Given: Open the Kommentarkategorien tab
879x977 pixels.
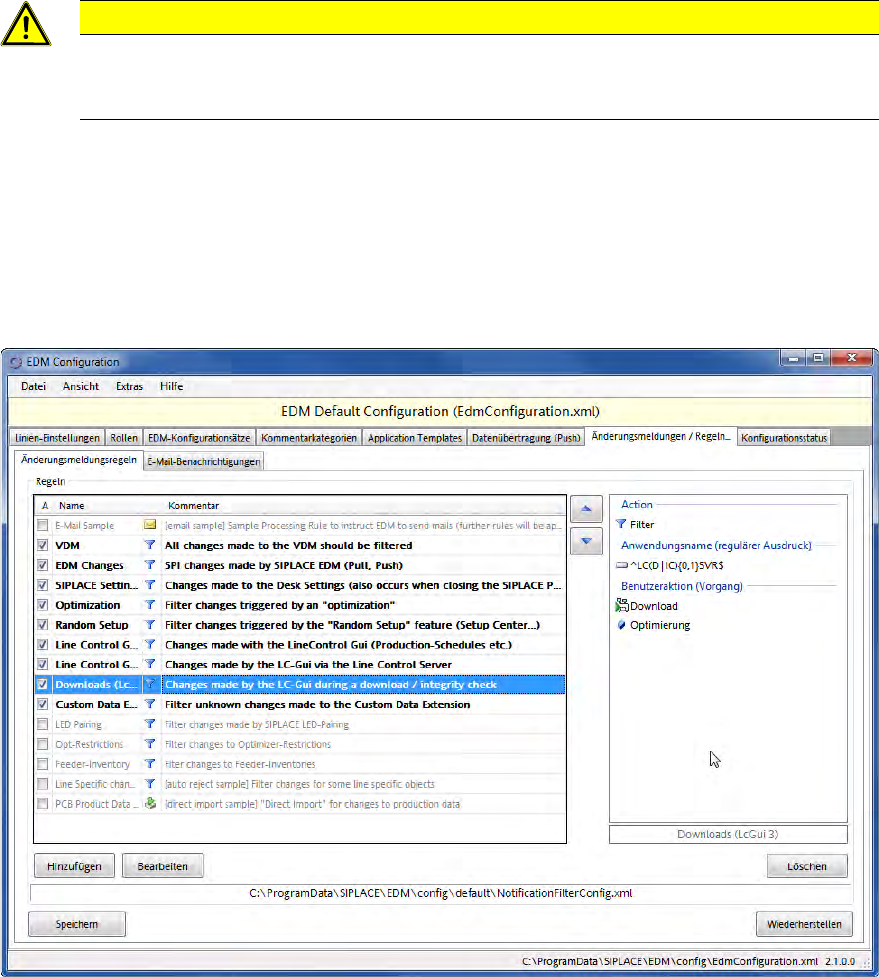Looking at the screenshot, I should (x=309, y=438).
